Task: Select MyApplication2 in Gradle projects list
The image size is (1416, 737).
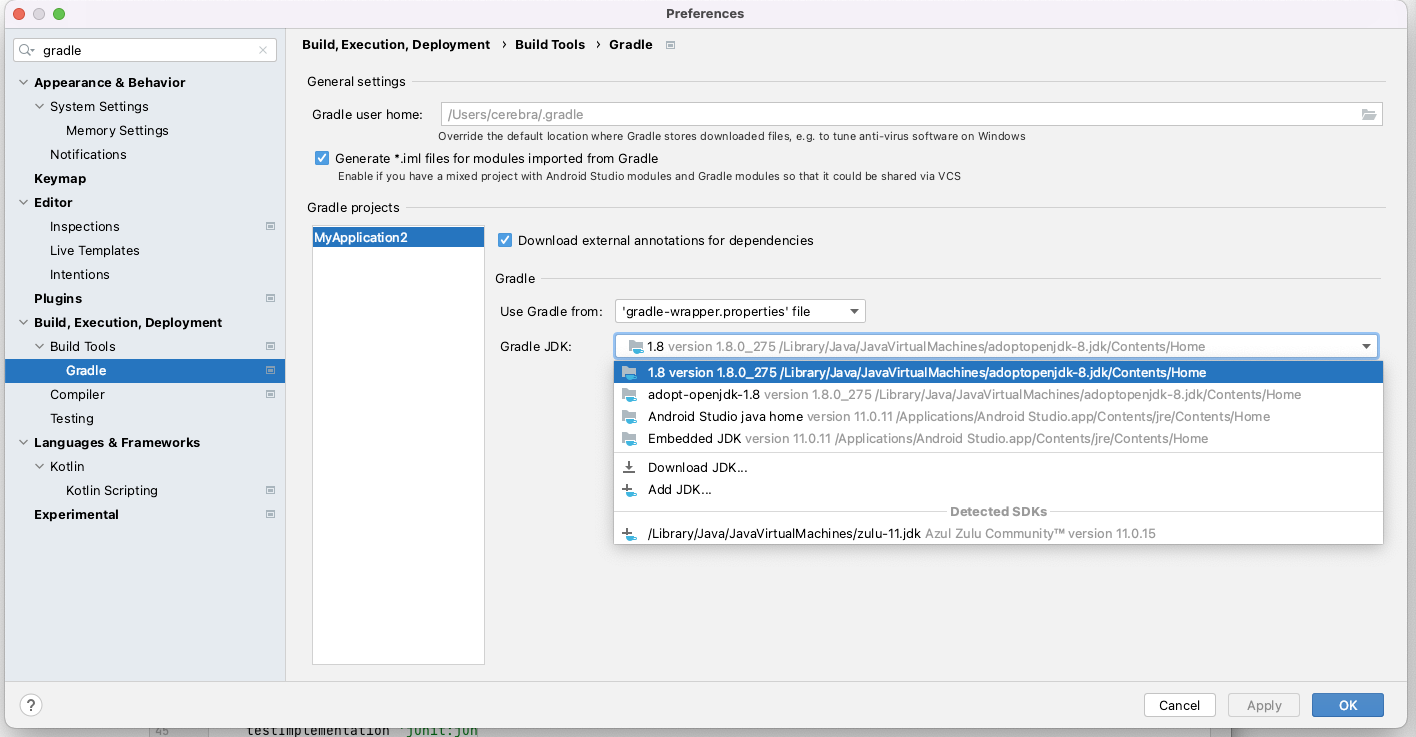Action: (398, 238)
